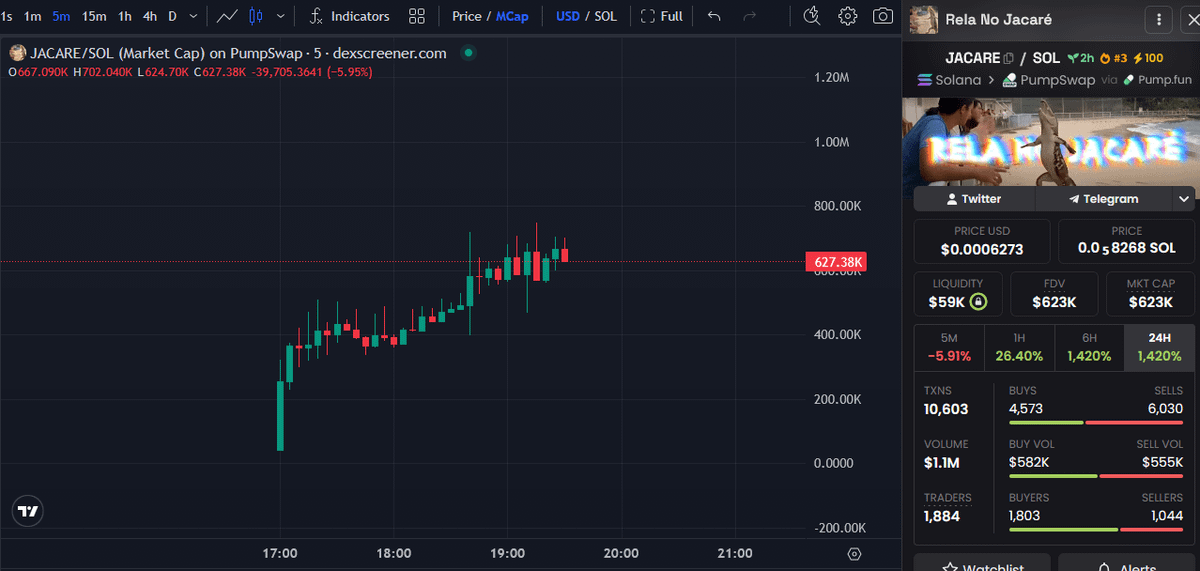Select the 5m timeframe
The width and height of the screenshot is (1200, 571).
pyautogui.click(x=62, y=16)
